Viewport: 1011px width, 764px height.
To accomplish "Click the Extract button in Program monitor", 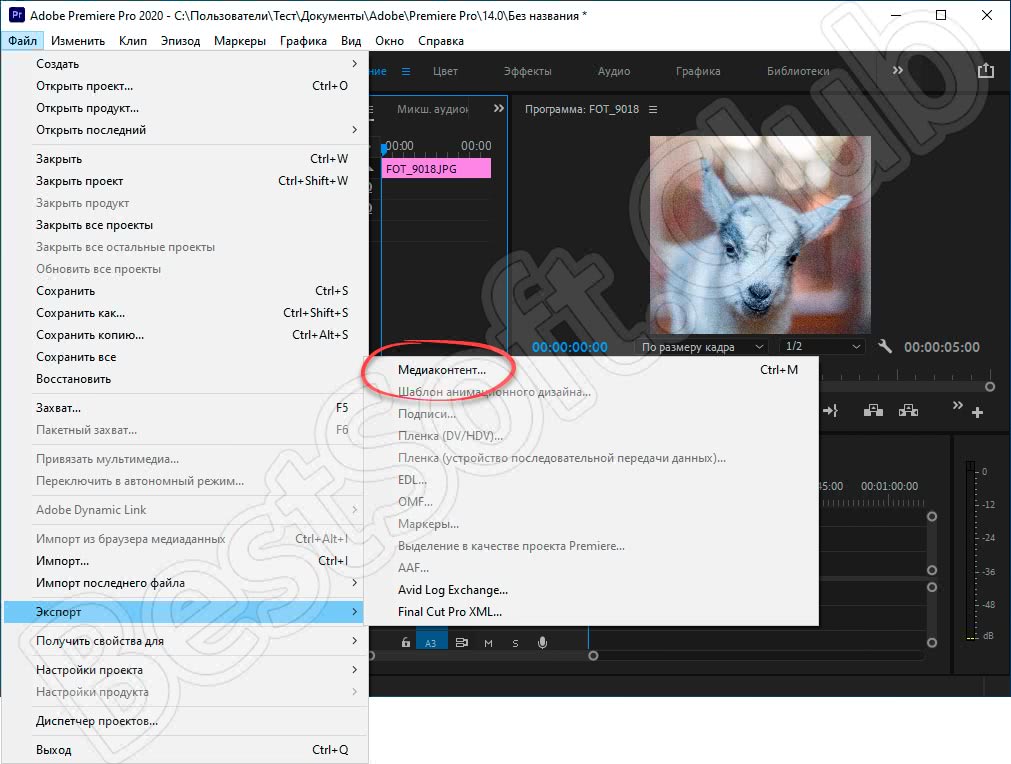I will point(908,411).
